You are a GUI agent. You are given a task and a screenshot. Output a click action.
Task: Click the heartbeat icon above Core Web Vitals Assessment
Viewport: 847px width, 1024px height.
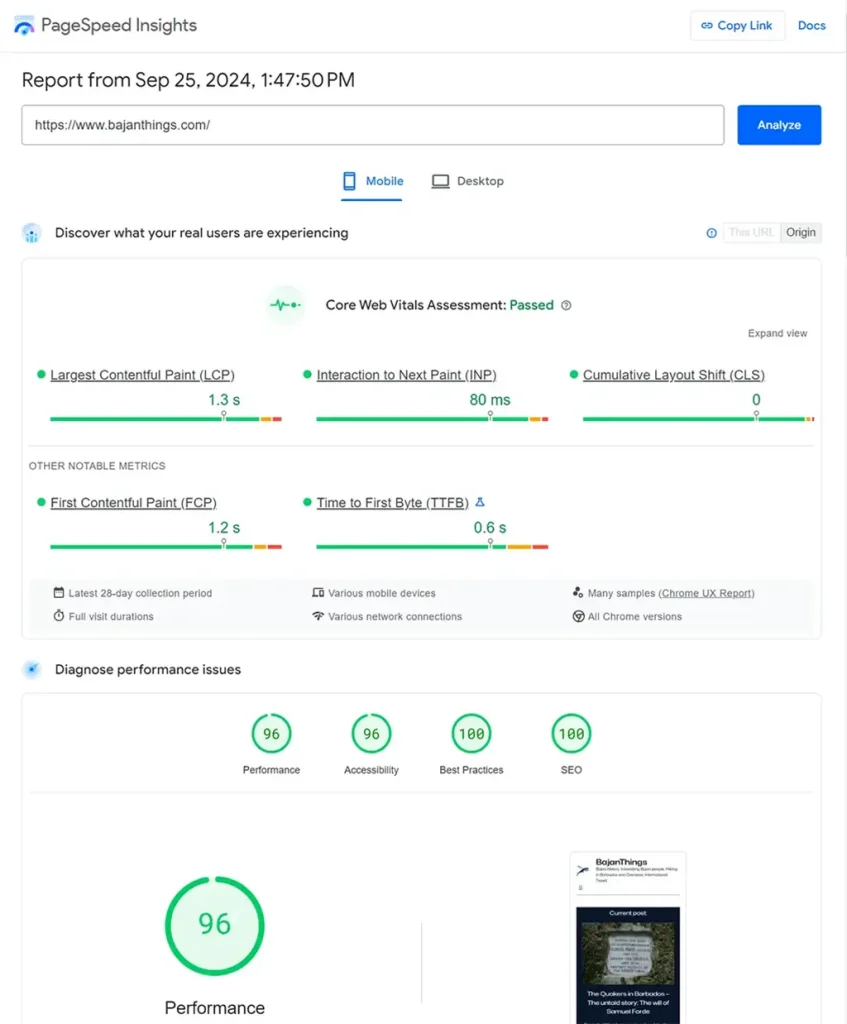click(x=286, y=305)
